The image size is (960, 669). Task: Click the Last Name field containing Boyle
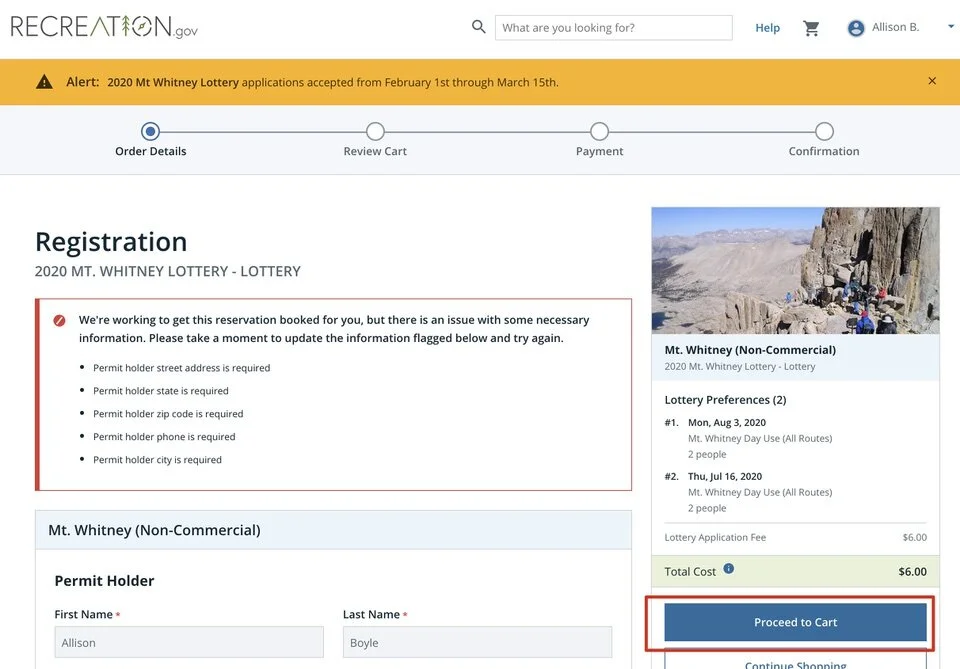[477, 642]
